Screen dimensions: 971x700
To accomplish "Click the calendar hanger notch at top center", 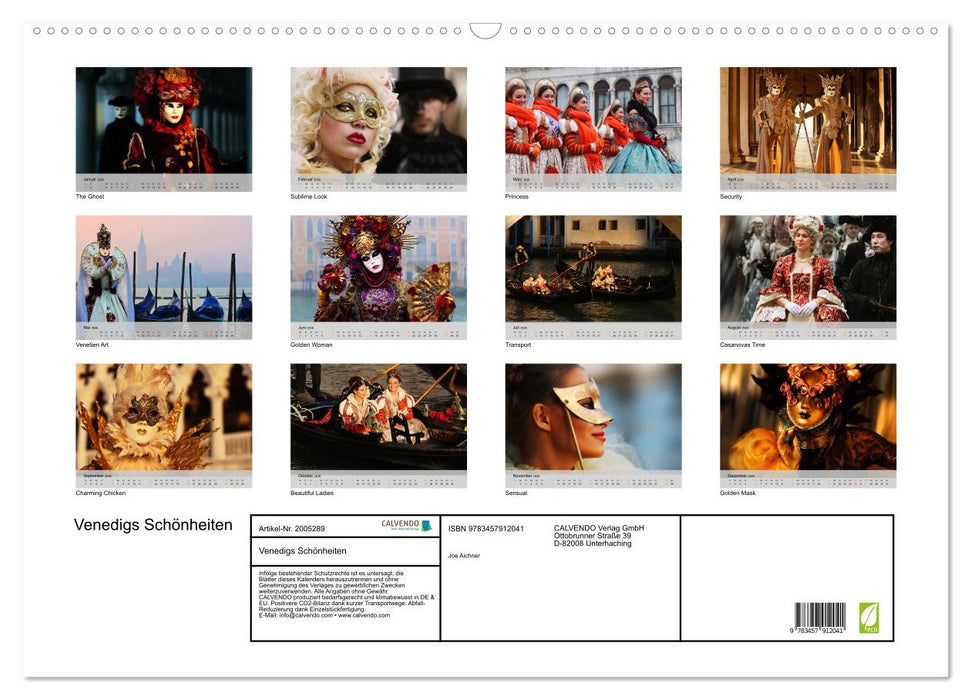I will point(485,31).
